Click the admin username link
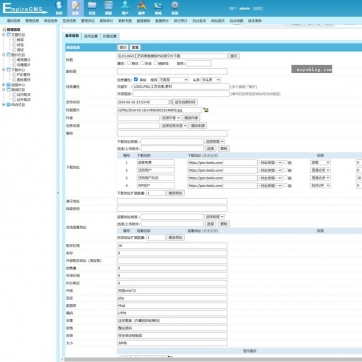 click(245, 8)
